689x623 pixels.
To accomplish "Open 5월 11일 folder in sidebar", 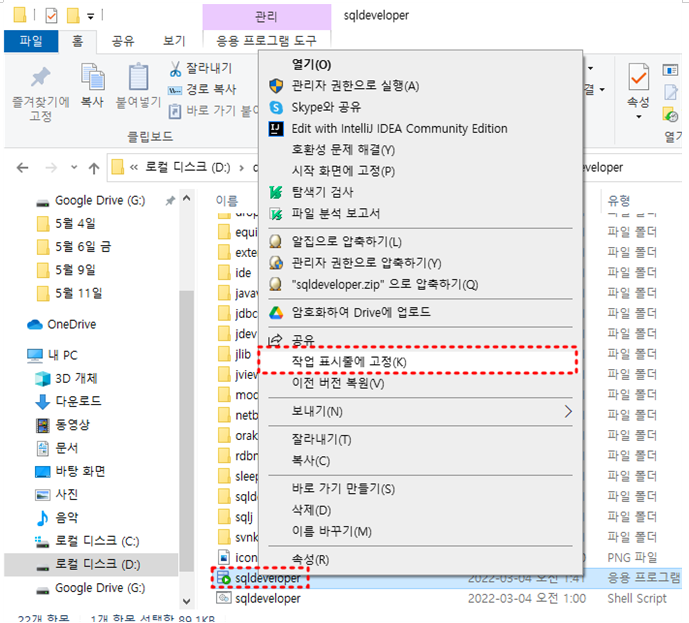I will tap(70, 293).
